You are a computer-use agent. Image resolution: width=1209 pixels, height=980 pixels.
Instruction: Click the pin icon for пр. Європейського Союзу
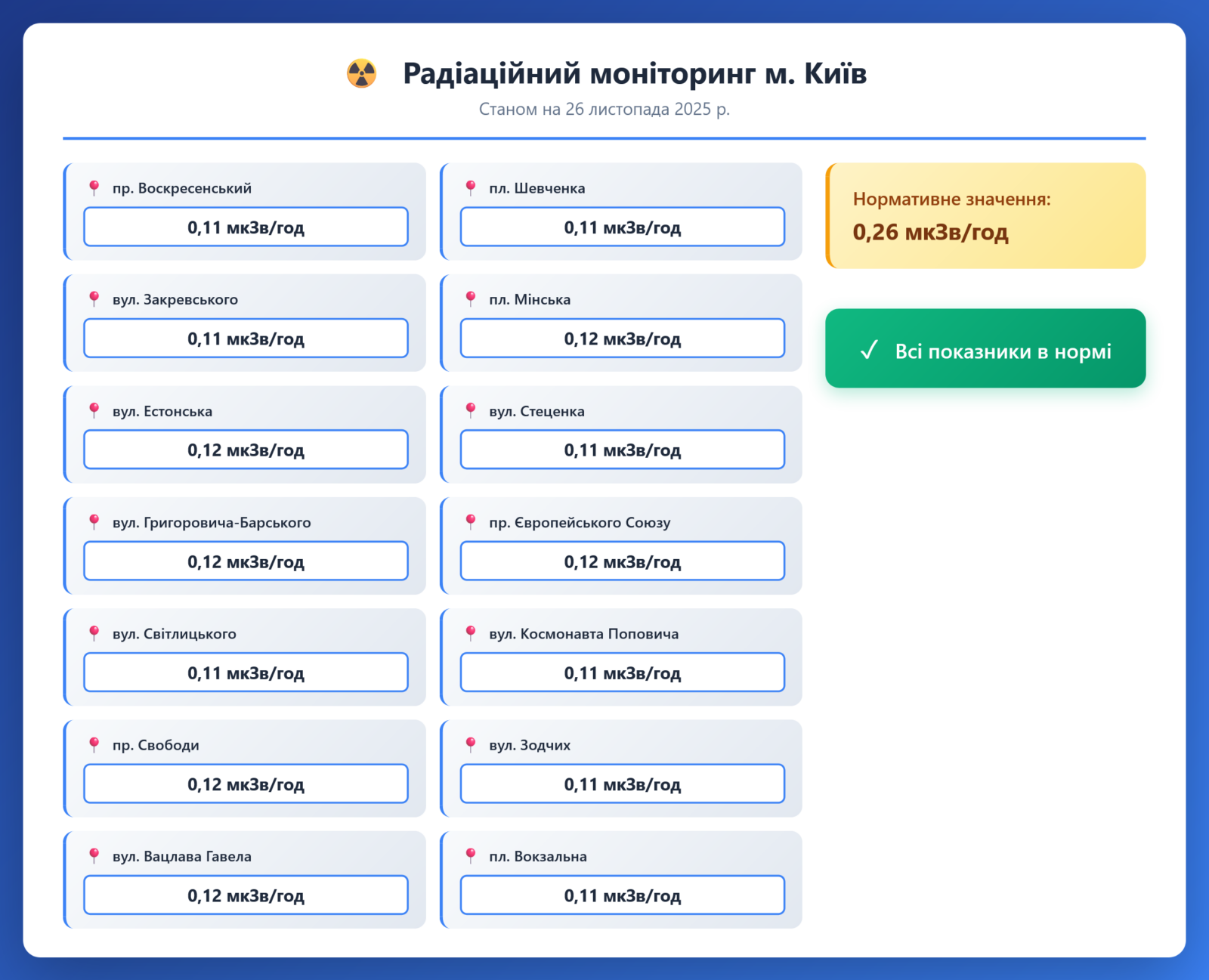click(x=471, y=521)
